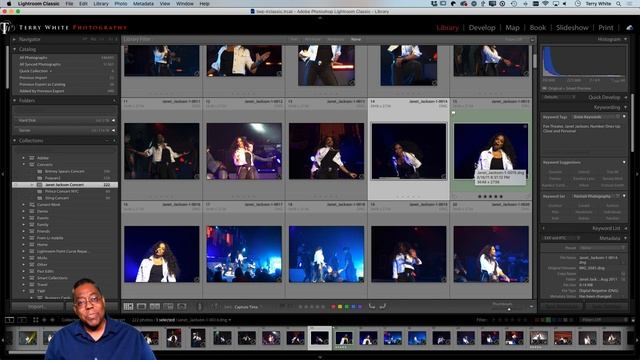The image size is (640, 360).
Task: Rotate photo counterclockwise using toolbar arrow
Action: [372, 306]
